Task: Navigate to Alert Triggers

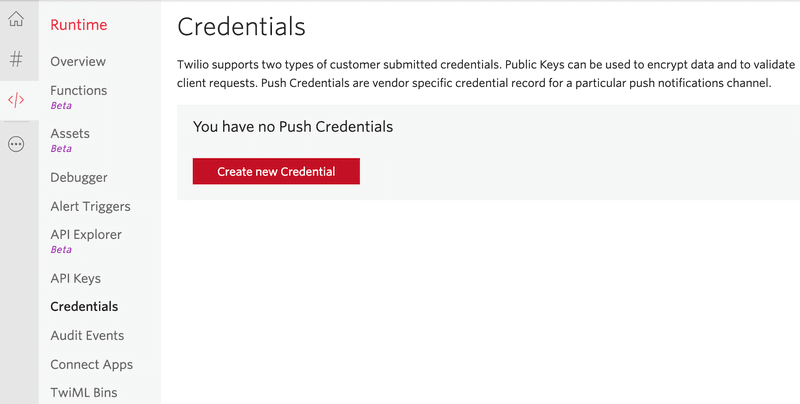Action: [91, 206]
